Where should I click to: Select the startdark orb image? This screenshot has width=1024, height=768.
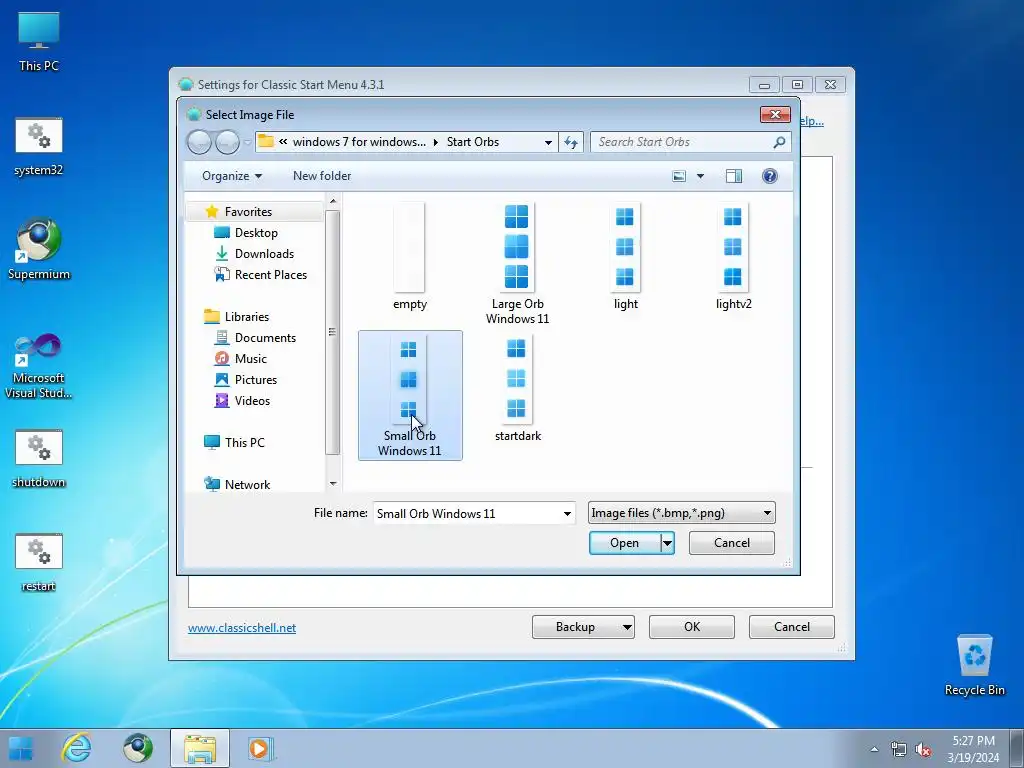tap(517, 388)
